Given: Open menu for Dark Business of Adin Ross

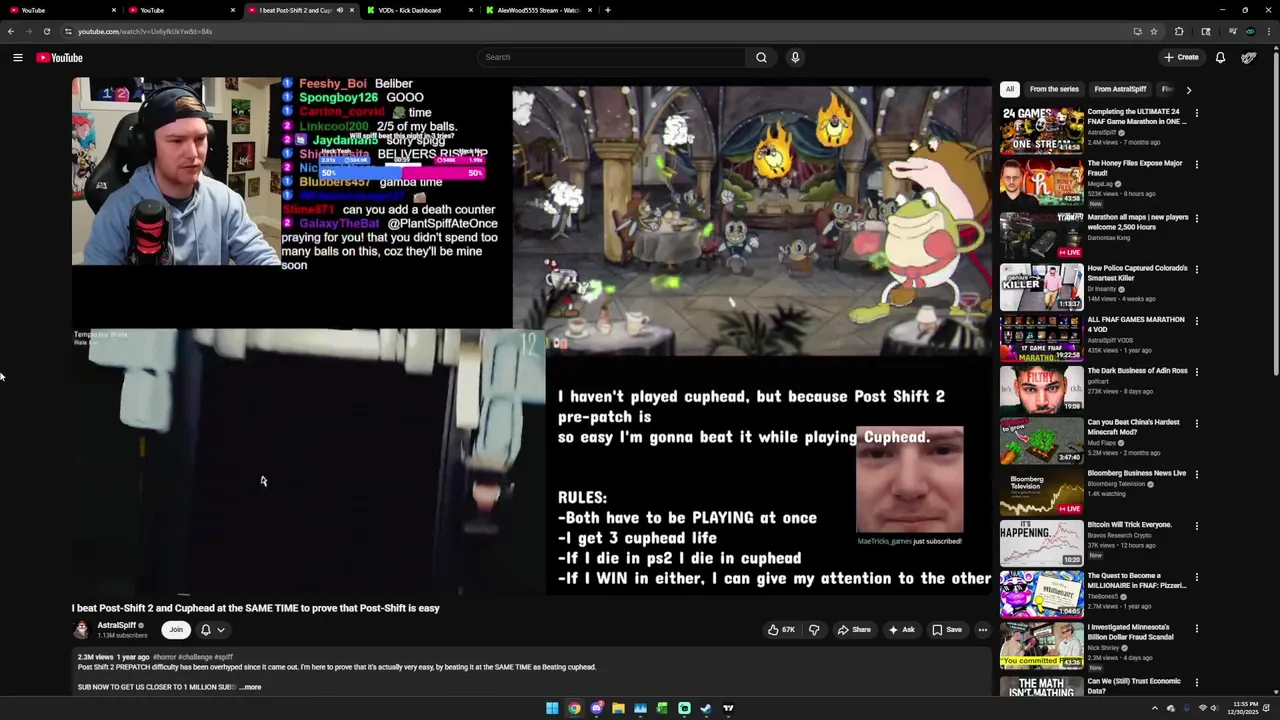Looking at the screenshot, I should 1196,372.
